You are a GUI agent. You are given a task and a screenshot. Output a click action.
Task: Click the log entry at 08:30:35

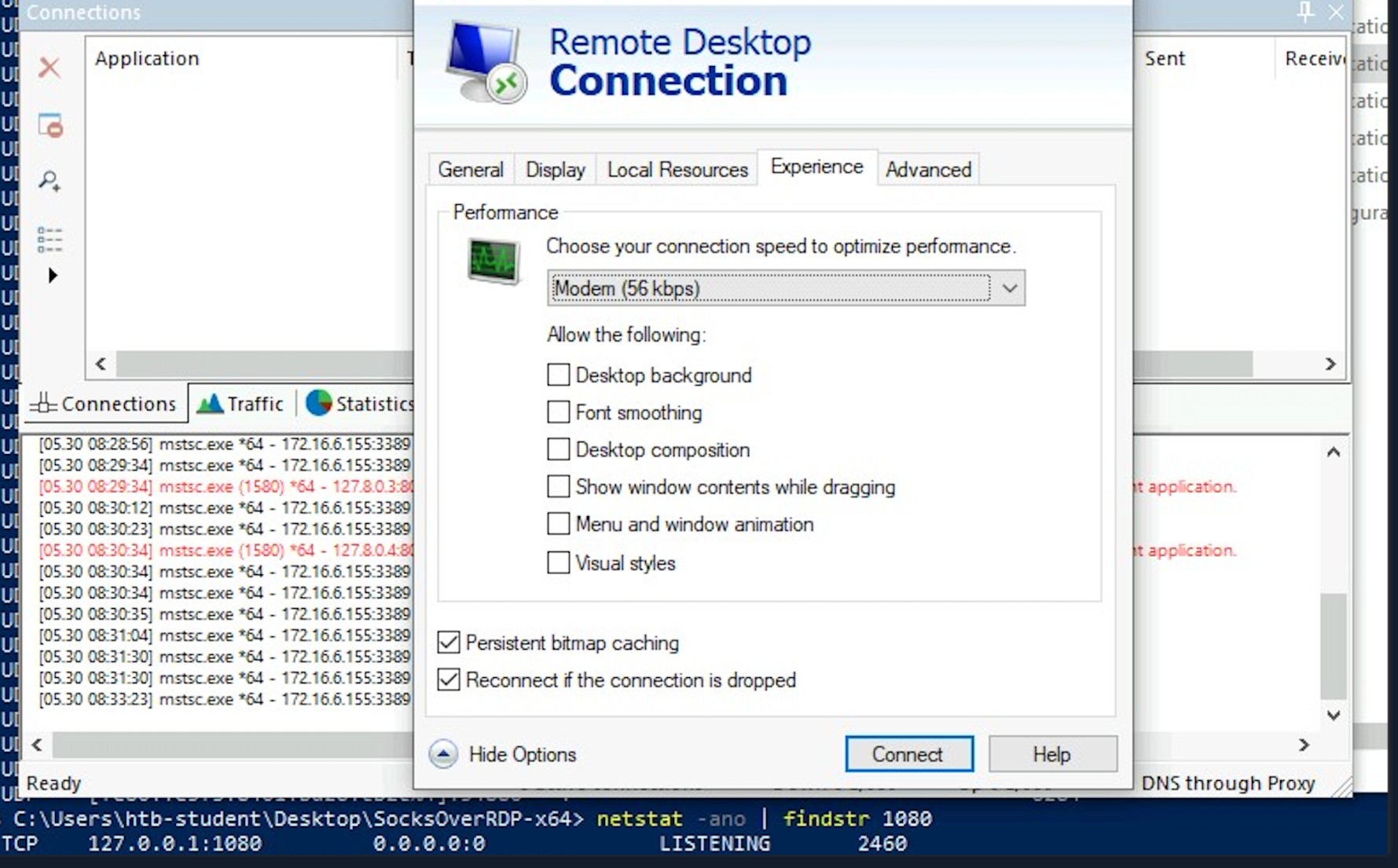226,613
